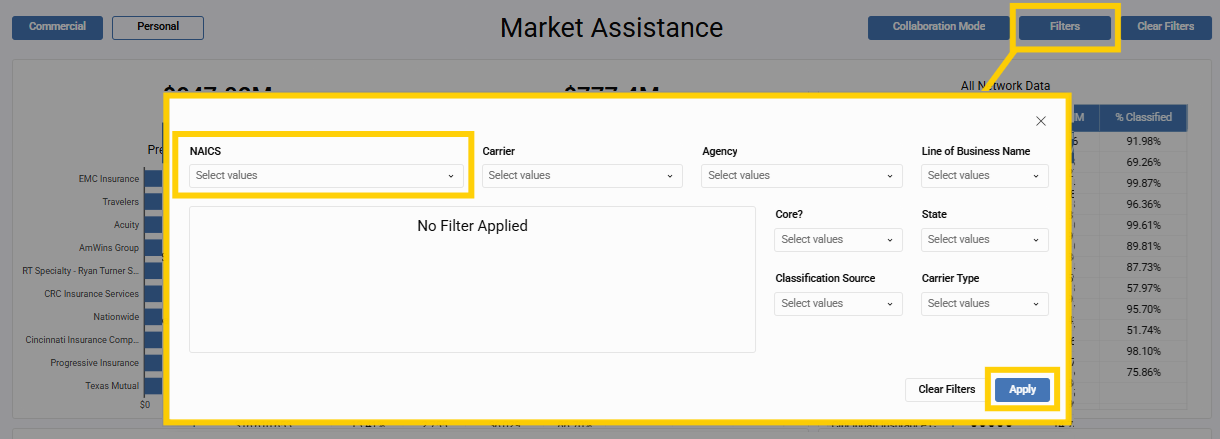Click the 96.36% classified value

coord(1143,204)
